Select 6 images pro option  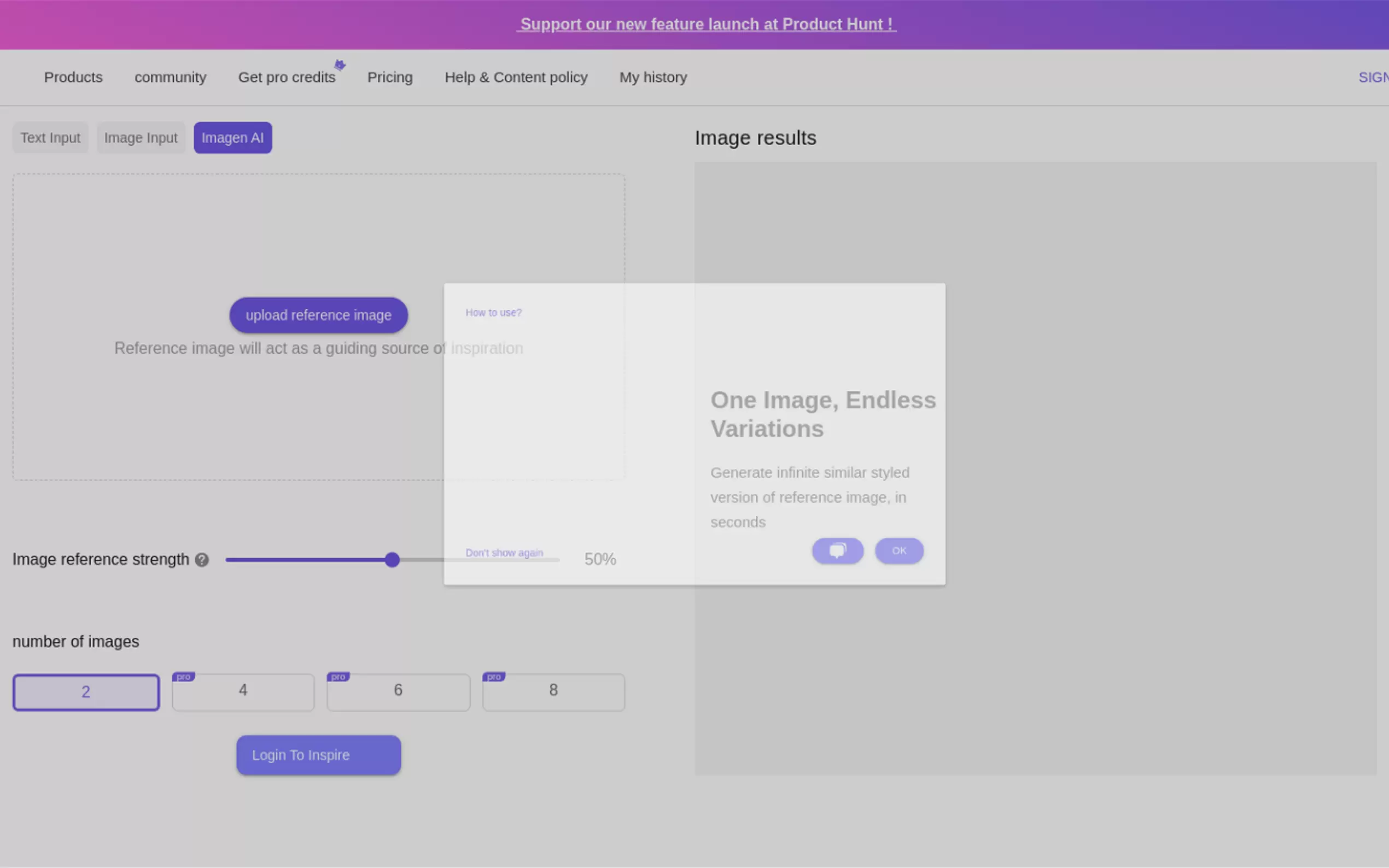click(x=398, y=692)
